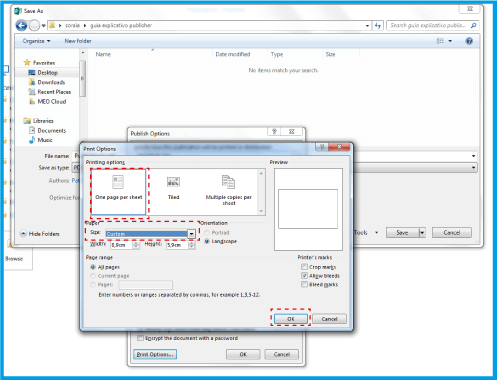Open Desktop in the Favorites list

tap(47, 72)
